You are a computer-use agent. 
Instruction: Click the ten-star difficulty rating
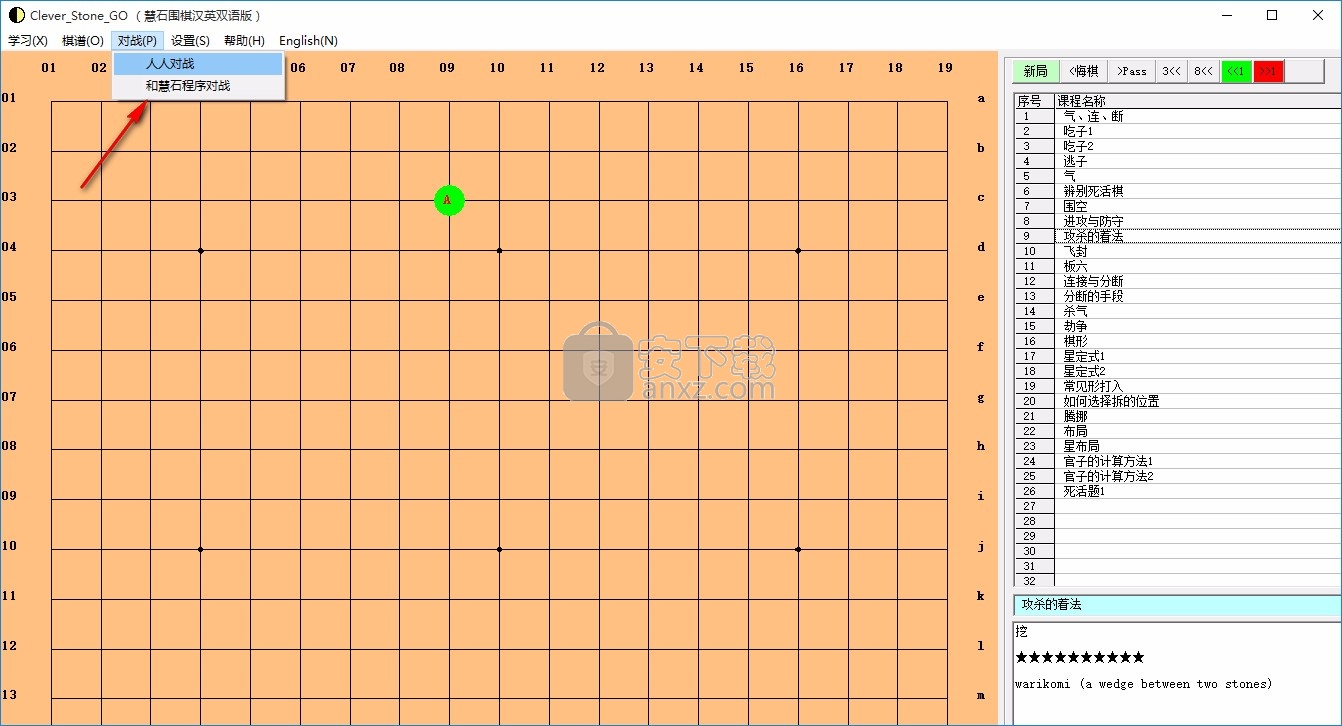tap(1079, 657)
